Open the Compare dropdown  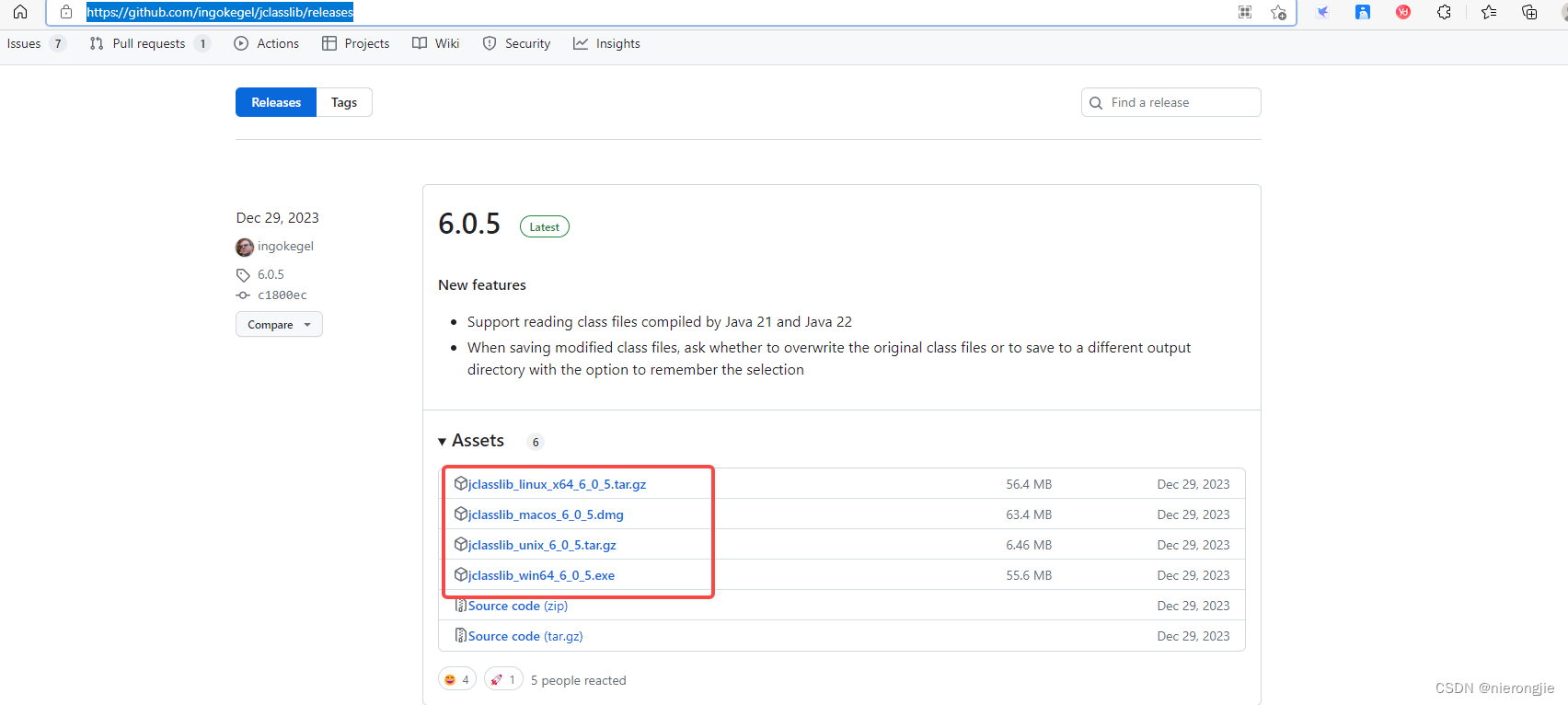[x=279, y=324]
